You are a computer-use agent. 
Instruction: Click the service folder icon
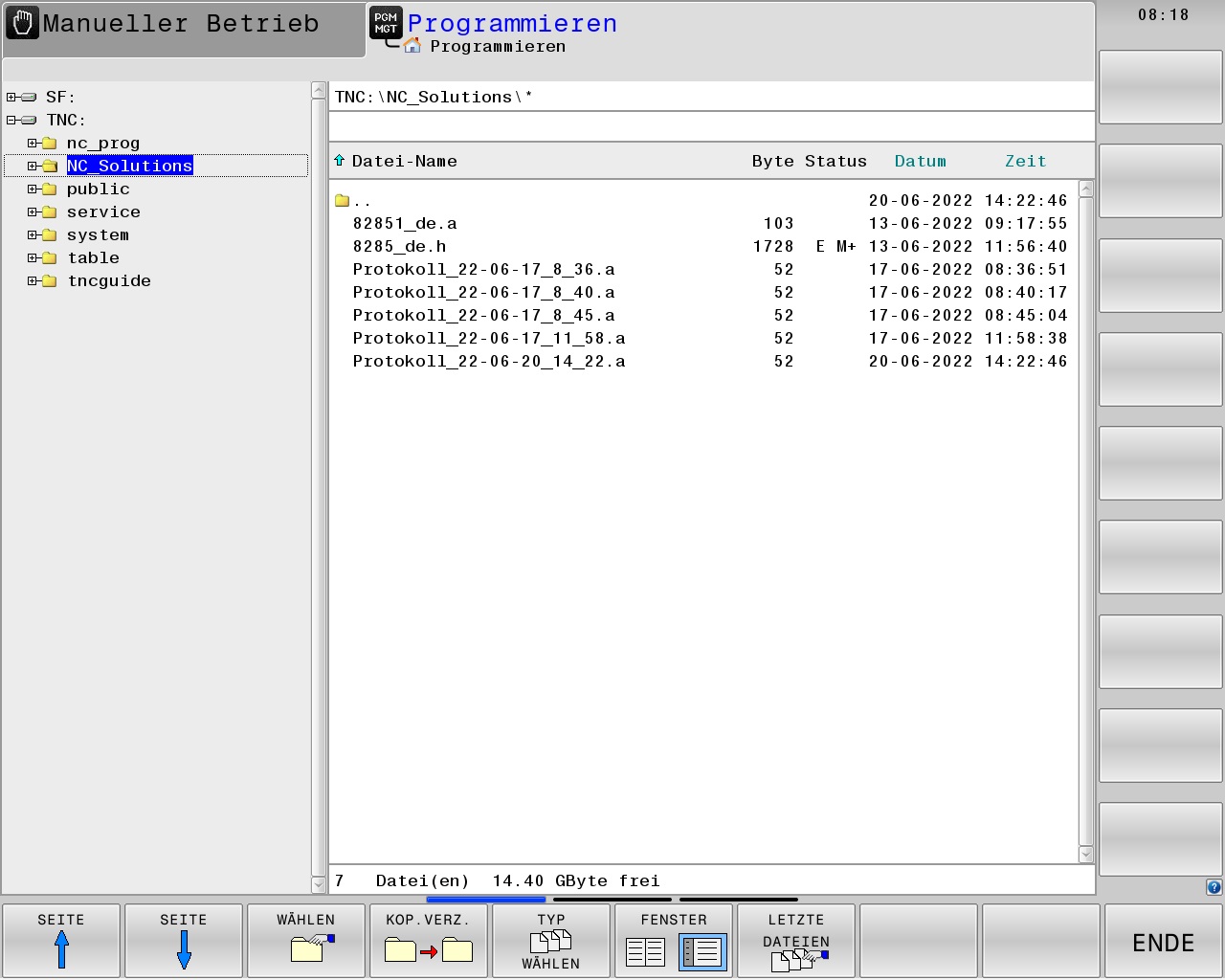tap(50, 212)
